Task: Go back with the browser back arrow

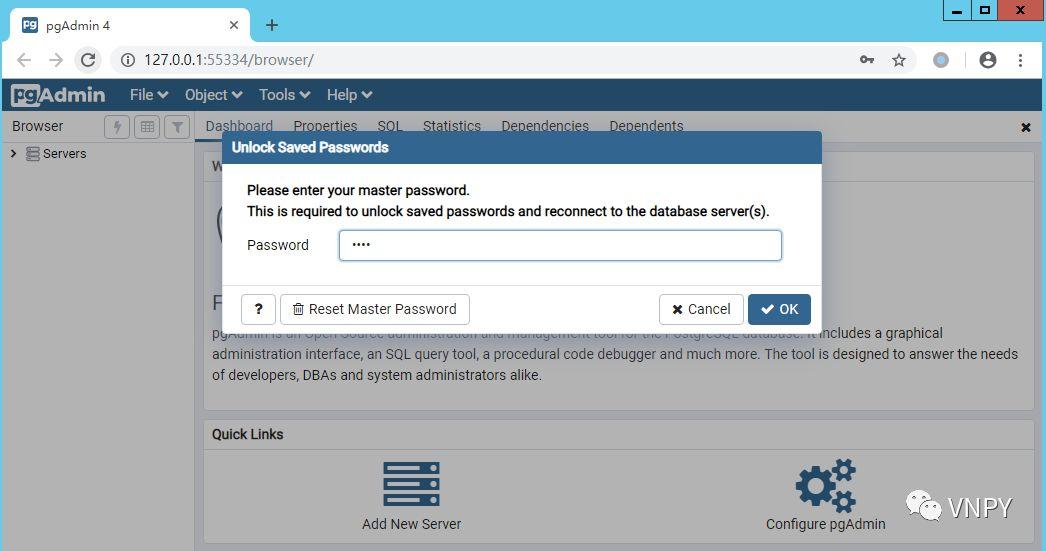Action: click(x=24, y=60)
